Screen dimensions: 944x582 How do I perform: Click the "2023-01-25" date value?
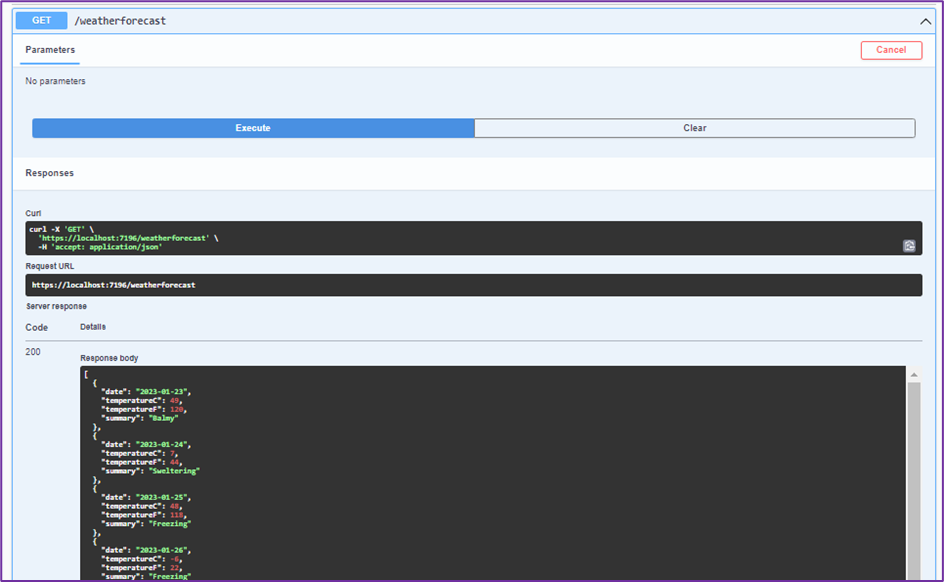[161, 498]
